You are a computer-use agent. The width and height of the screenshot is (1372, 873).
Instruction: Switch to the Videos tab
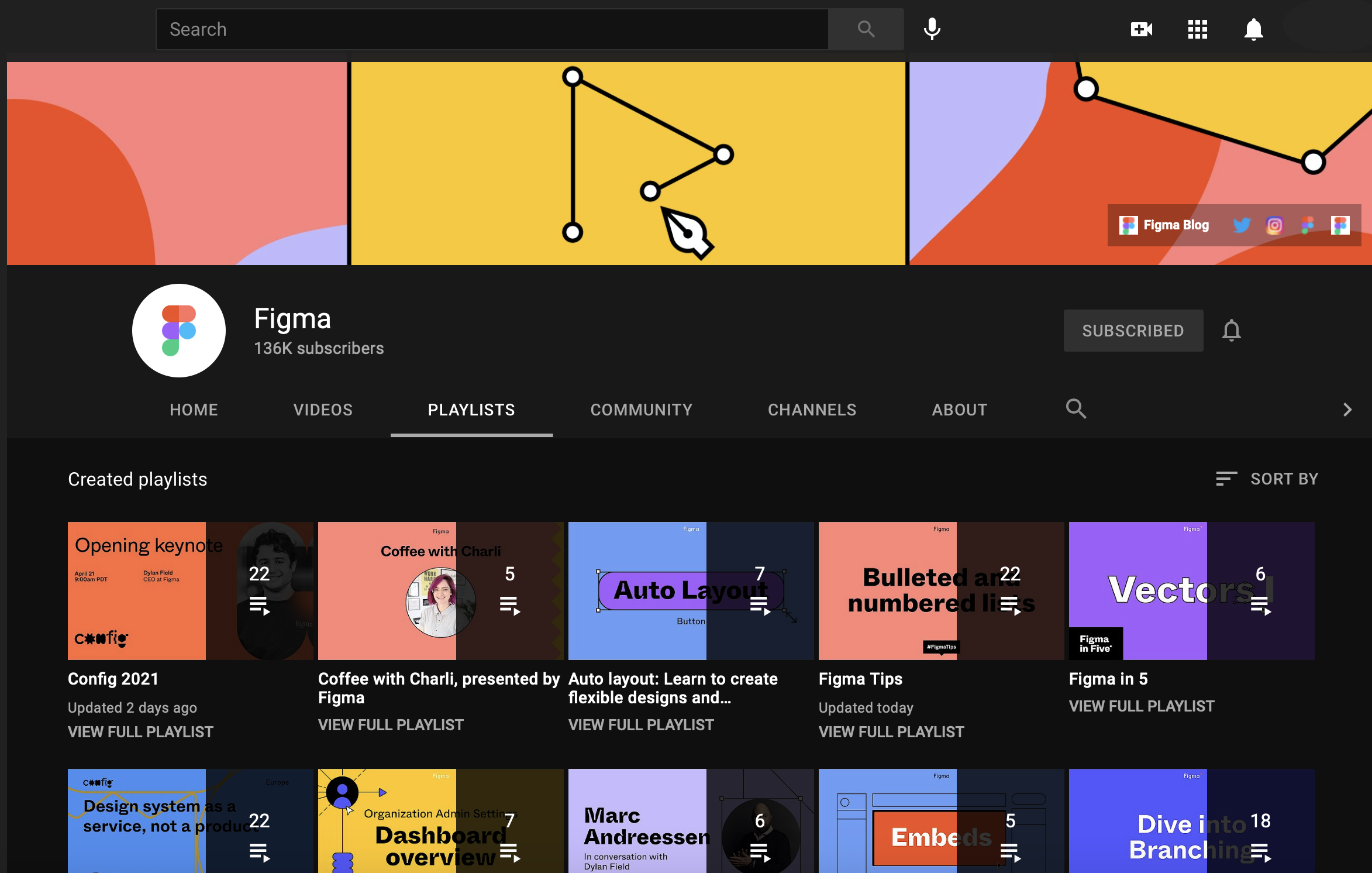coord(323,410)
